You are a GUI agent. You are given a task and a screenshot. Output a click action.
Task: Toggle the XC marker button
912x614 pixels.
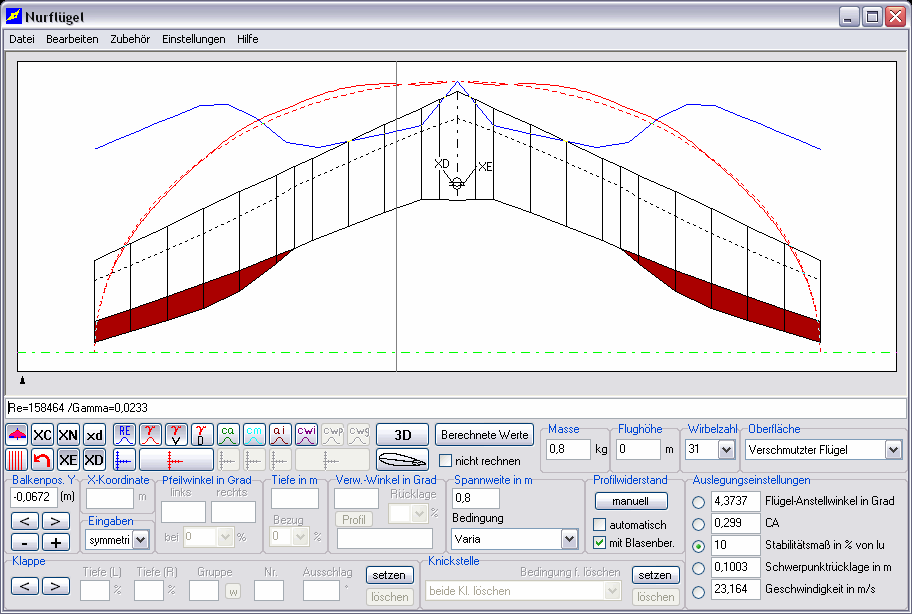pos(42,435)
